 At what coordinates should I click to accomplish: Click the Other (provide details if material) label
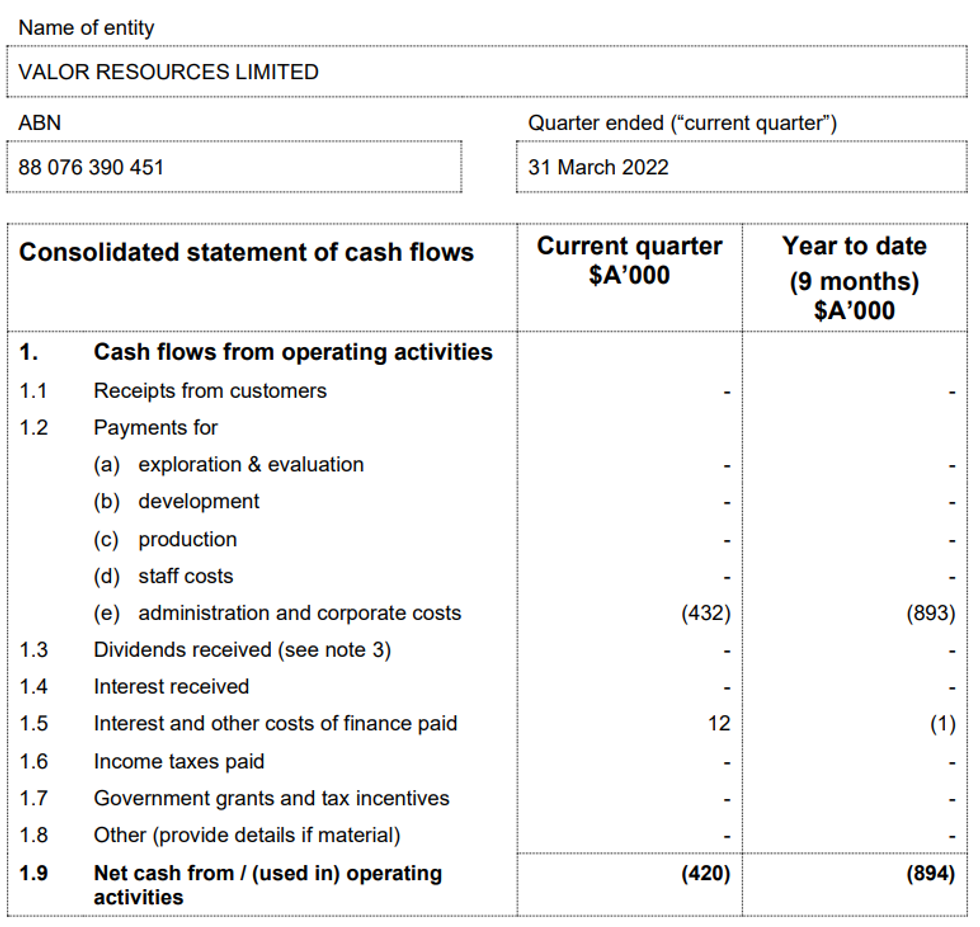pyautogui.click(x=247, y=835)
